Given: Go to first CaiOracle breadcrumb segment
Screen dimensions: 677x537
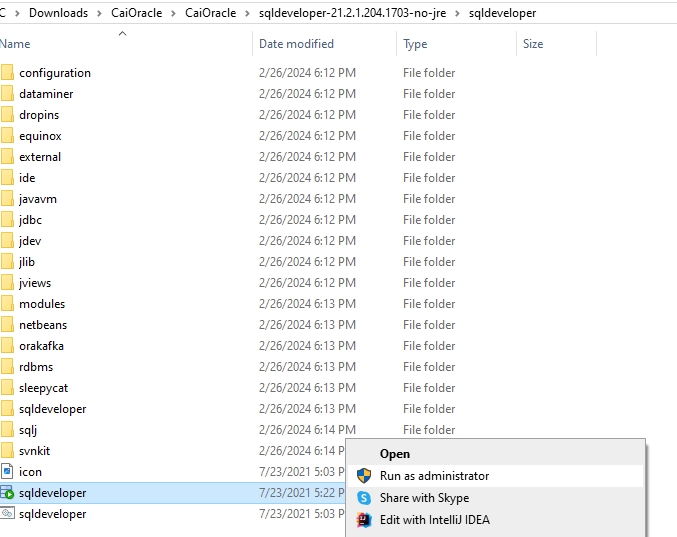Looking at the screenshot, I should click(x=136, y=13).
